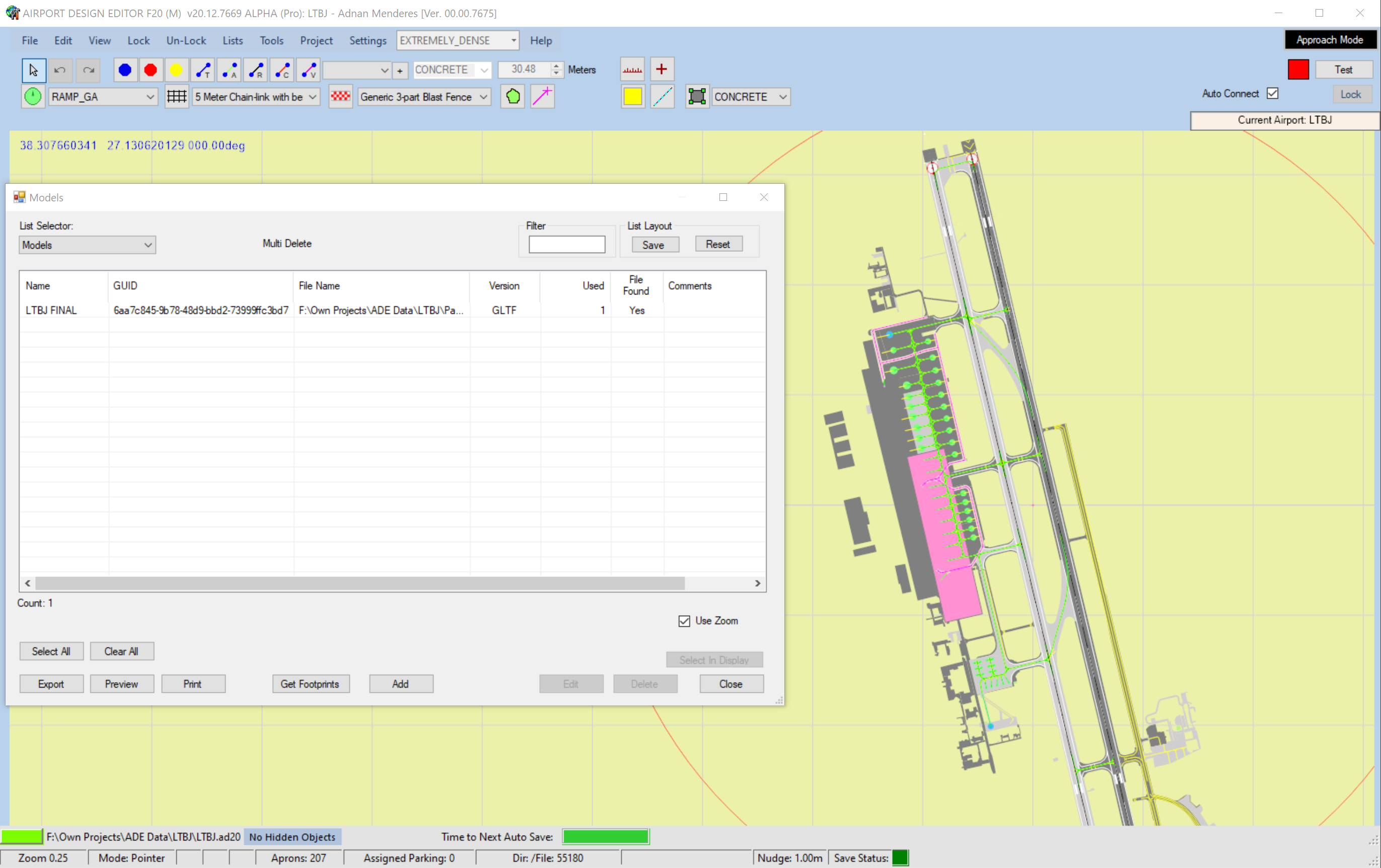Click the yellow square color swatch
The height and width of the screenshot is (868, 1381).
[632, 96]
